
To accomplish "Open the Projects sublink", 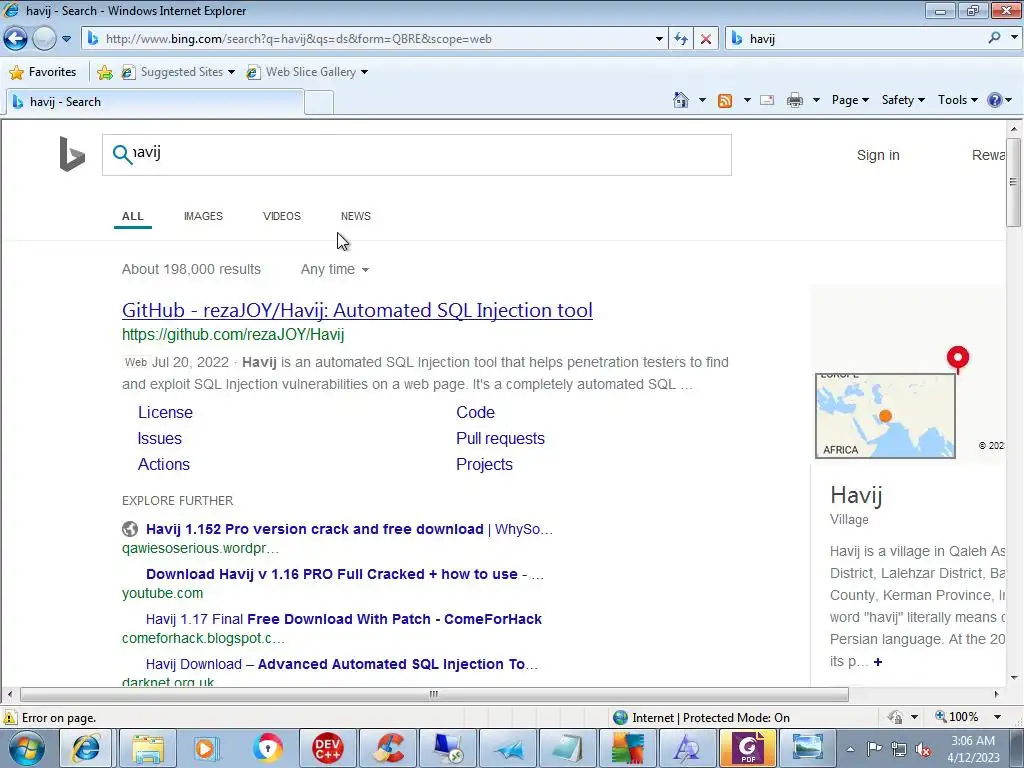I will tap(484, 464).
